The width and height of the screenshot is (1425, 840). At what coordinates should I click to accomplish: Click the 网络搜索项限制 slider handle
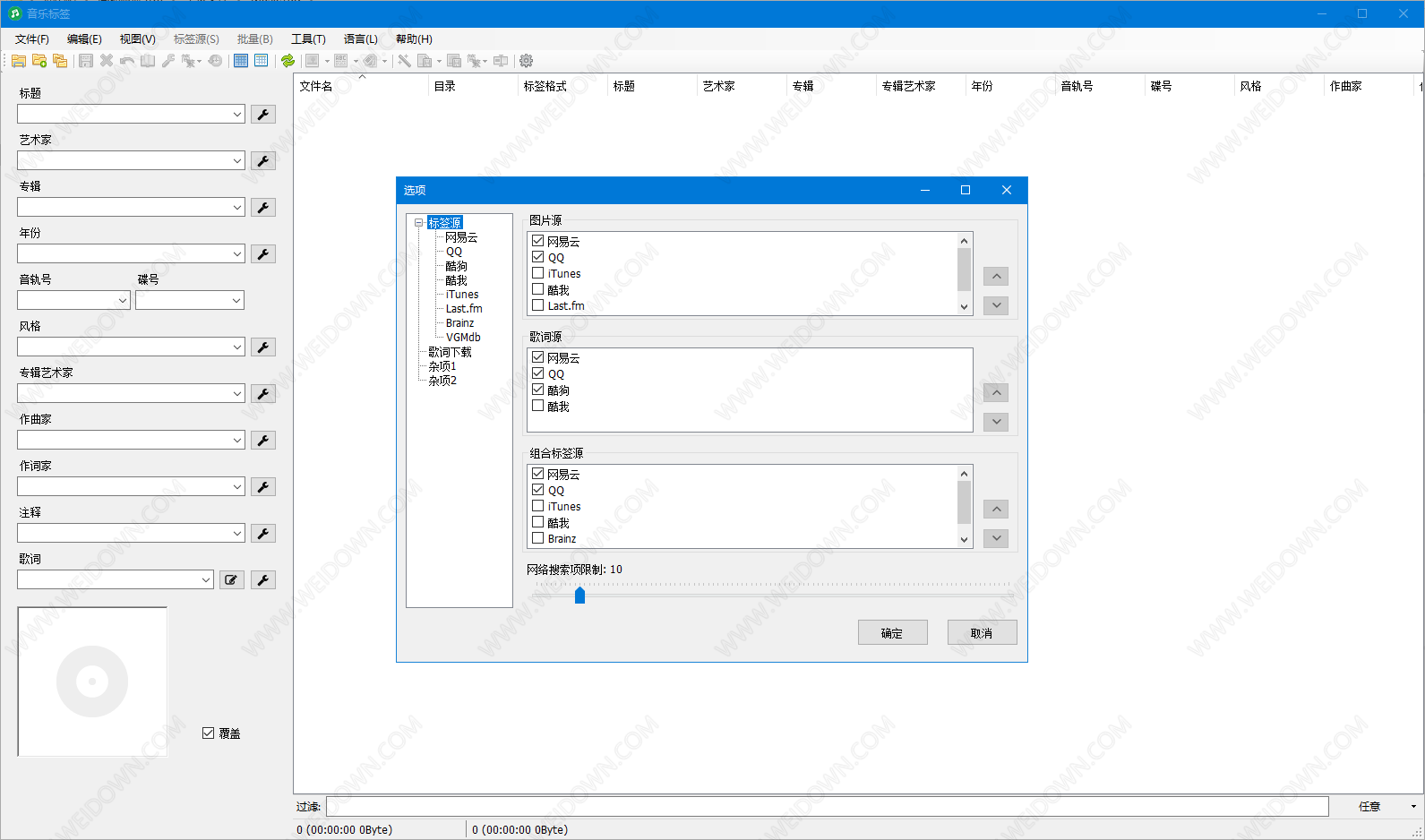(x=579, y=595)
